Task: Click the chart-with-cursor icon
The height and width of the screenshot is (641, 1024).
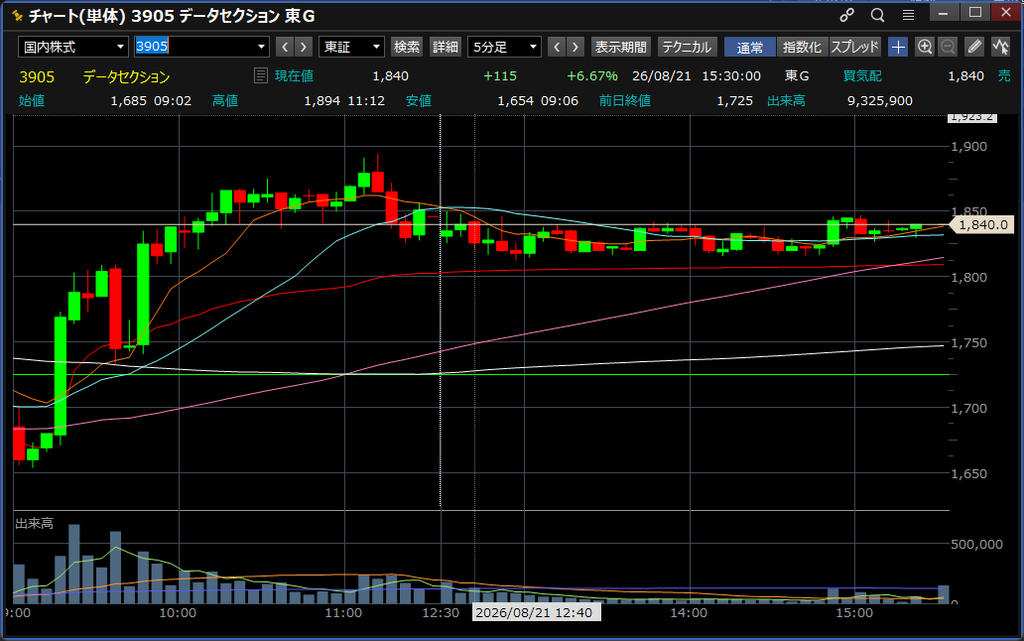Action: click(1000, 47)
